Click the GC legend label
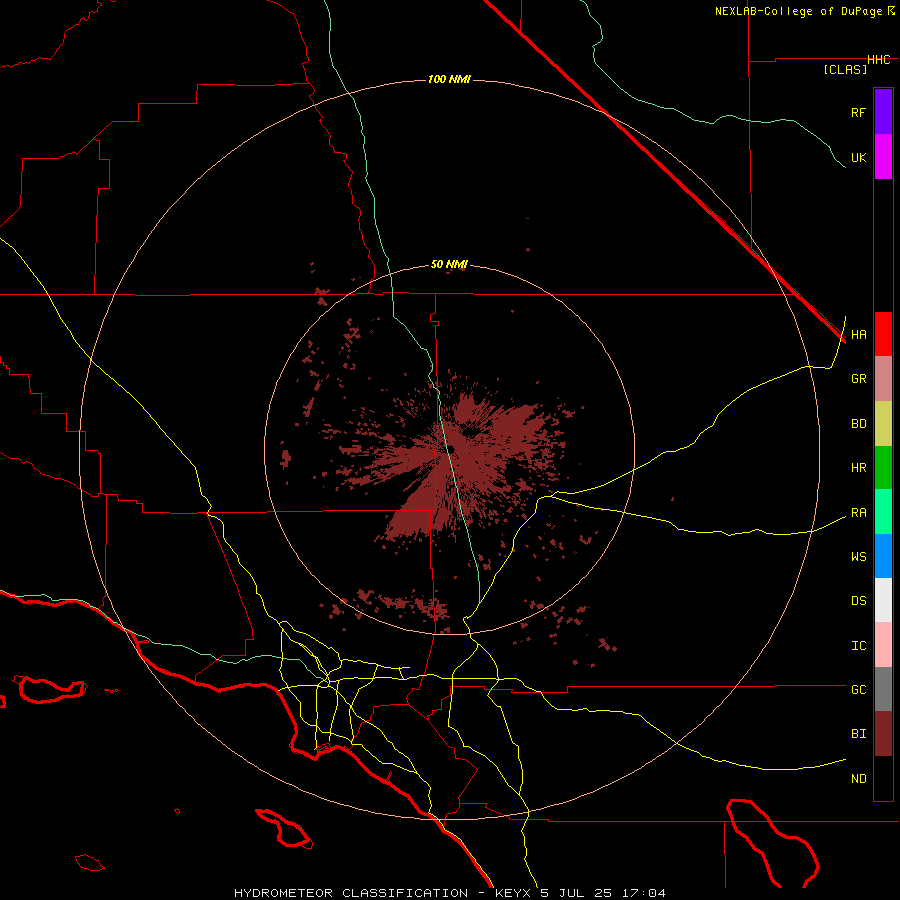Screen dimensions: 900x900 pos(858,690)
